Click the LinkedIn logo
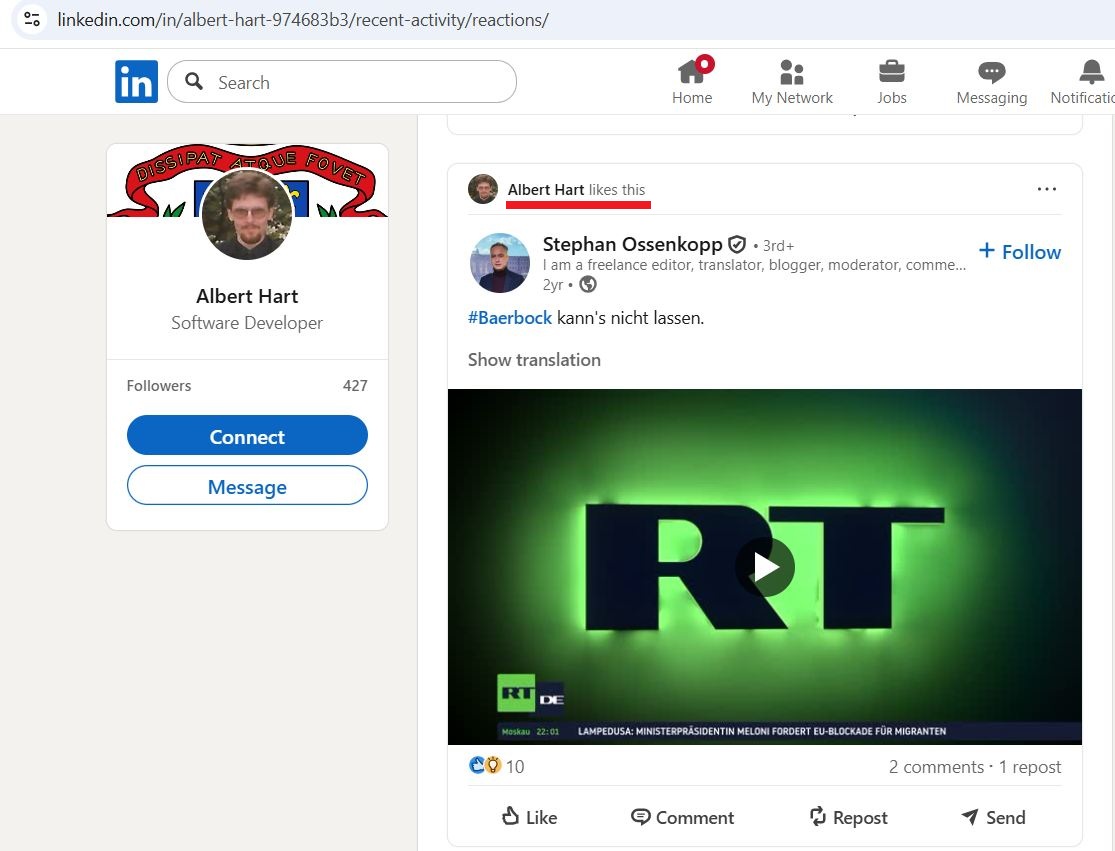 tap(136, 81)
